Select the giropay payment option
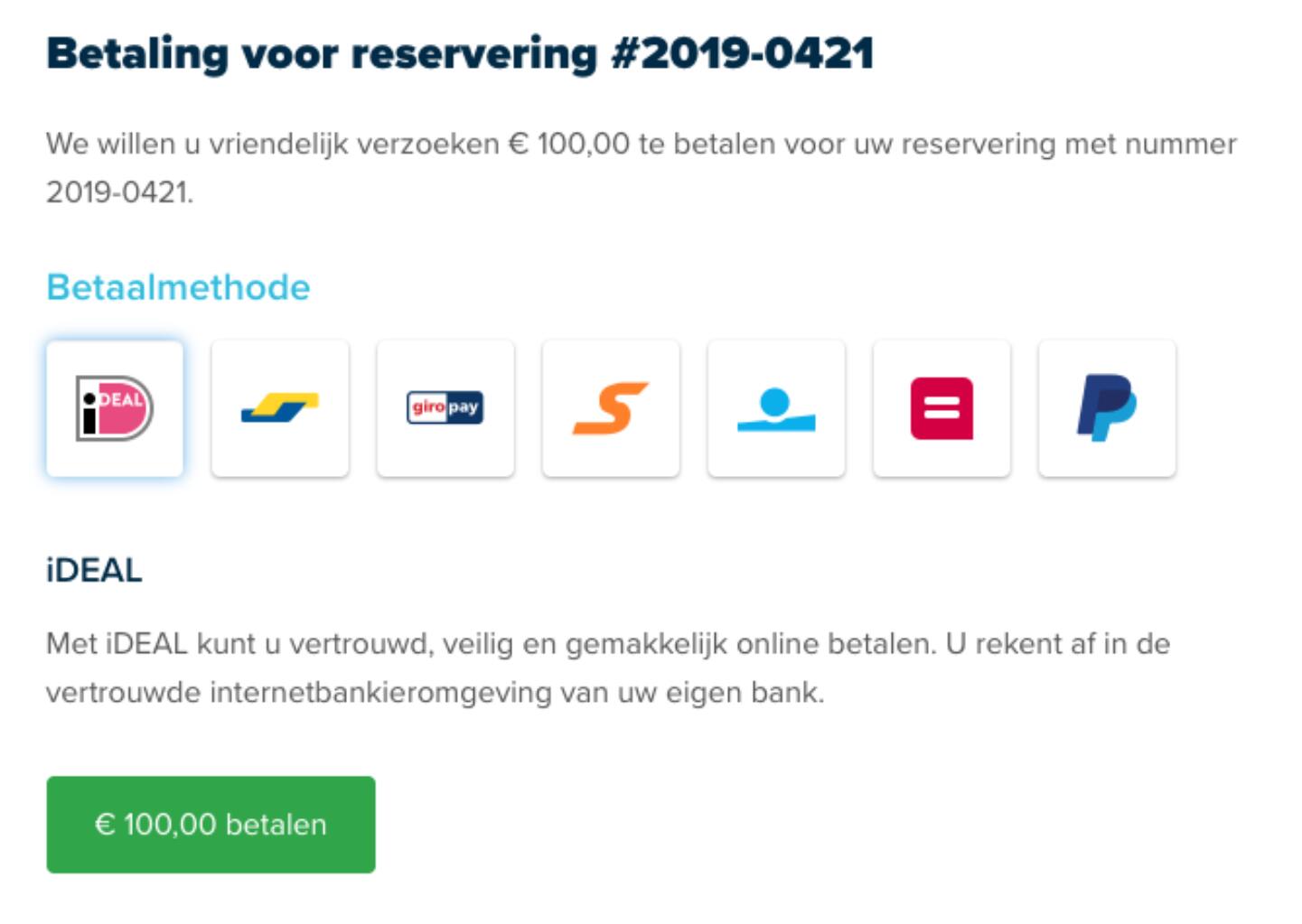The image size is (1302, 924). (445, 408)
